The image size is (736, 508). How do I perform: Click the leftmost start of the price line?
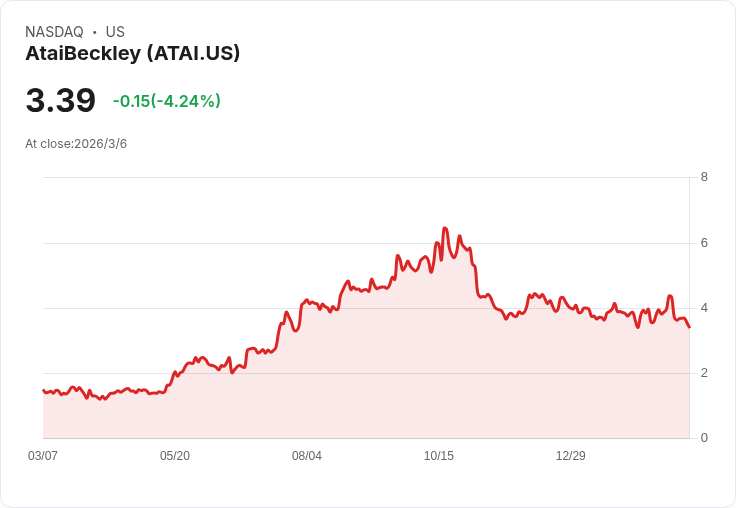43,390
